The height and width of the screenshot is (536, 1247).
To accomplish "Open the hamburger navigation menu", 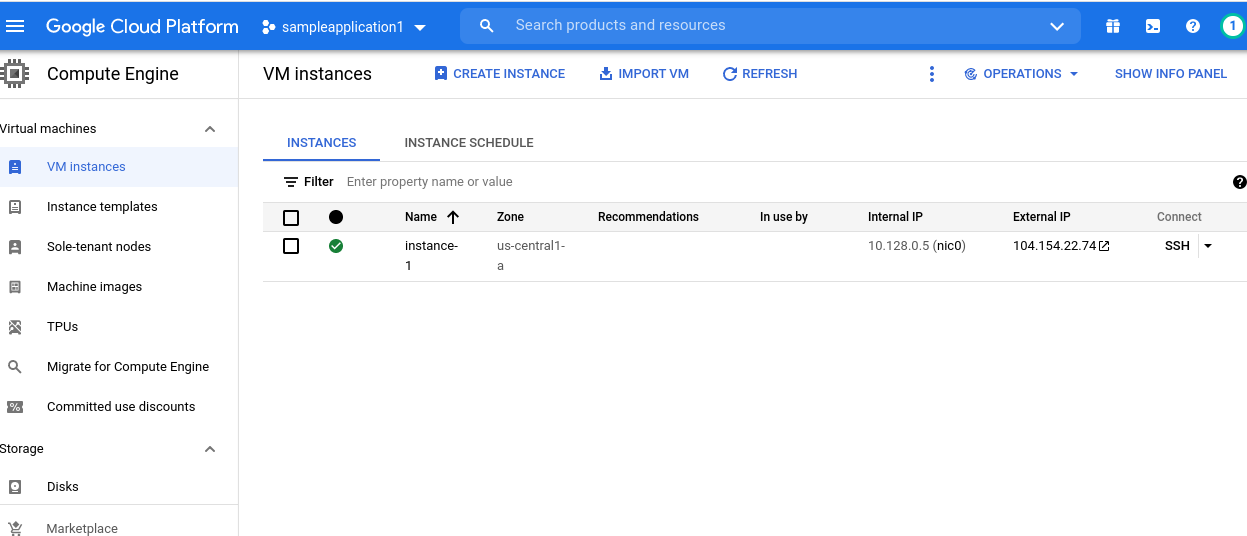I will point(15,26).
